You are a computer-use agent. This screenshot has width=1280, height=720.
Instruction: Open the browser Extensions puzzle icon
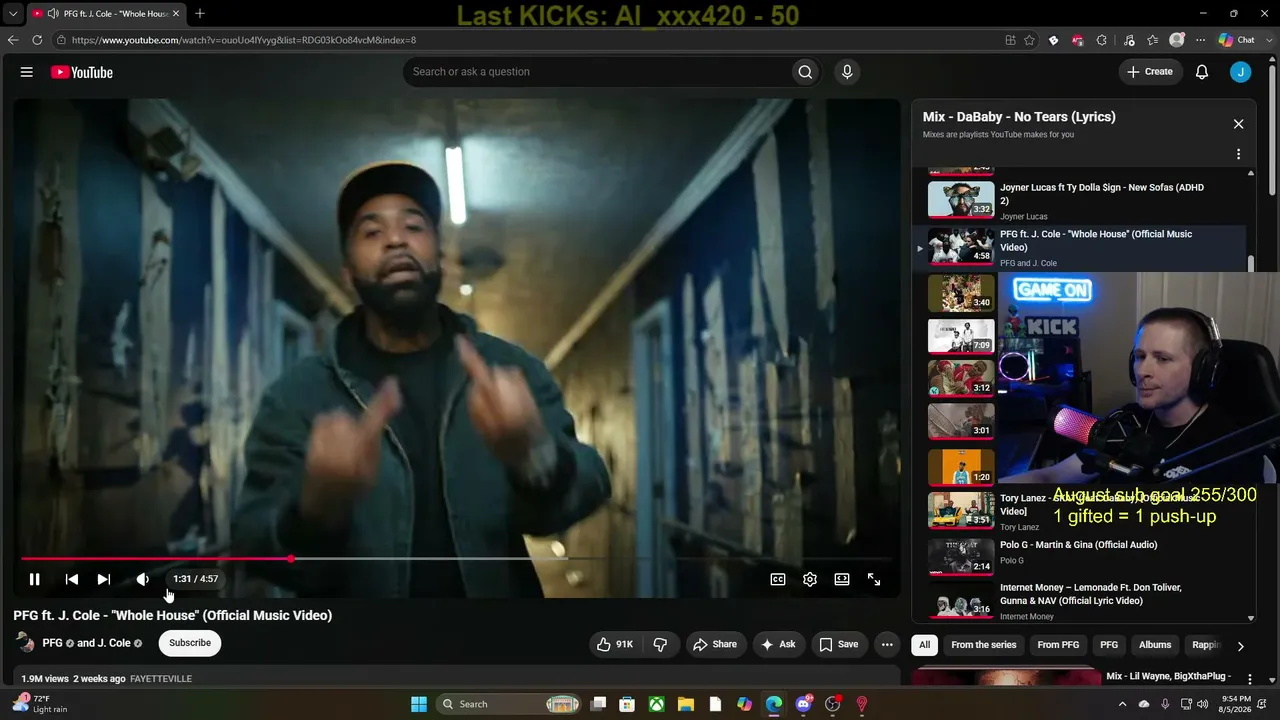pos(1101,40)
